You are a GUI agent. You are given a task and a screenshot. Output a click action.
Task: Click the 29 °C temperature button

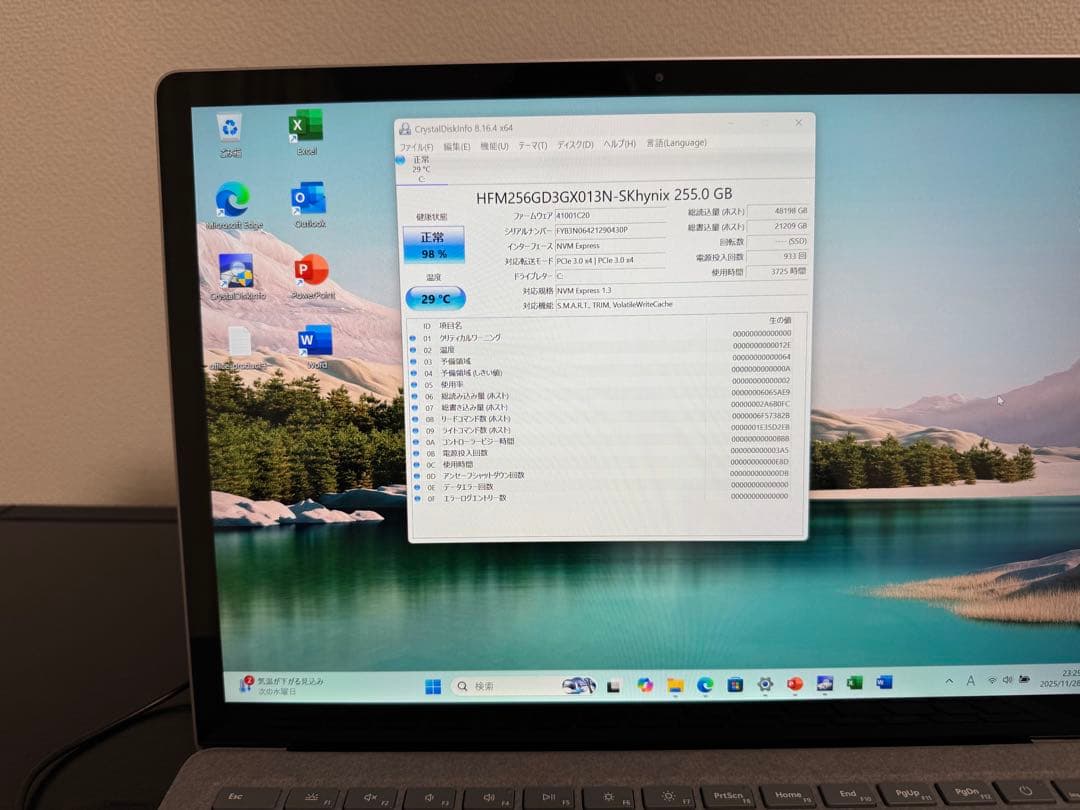435,298
